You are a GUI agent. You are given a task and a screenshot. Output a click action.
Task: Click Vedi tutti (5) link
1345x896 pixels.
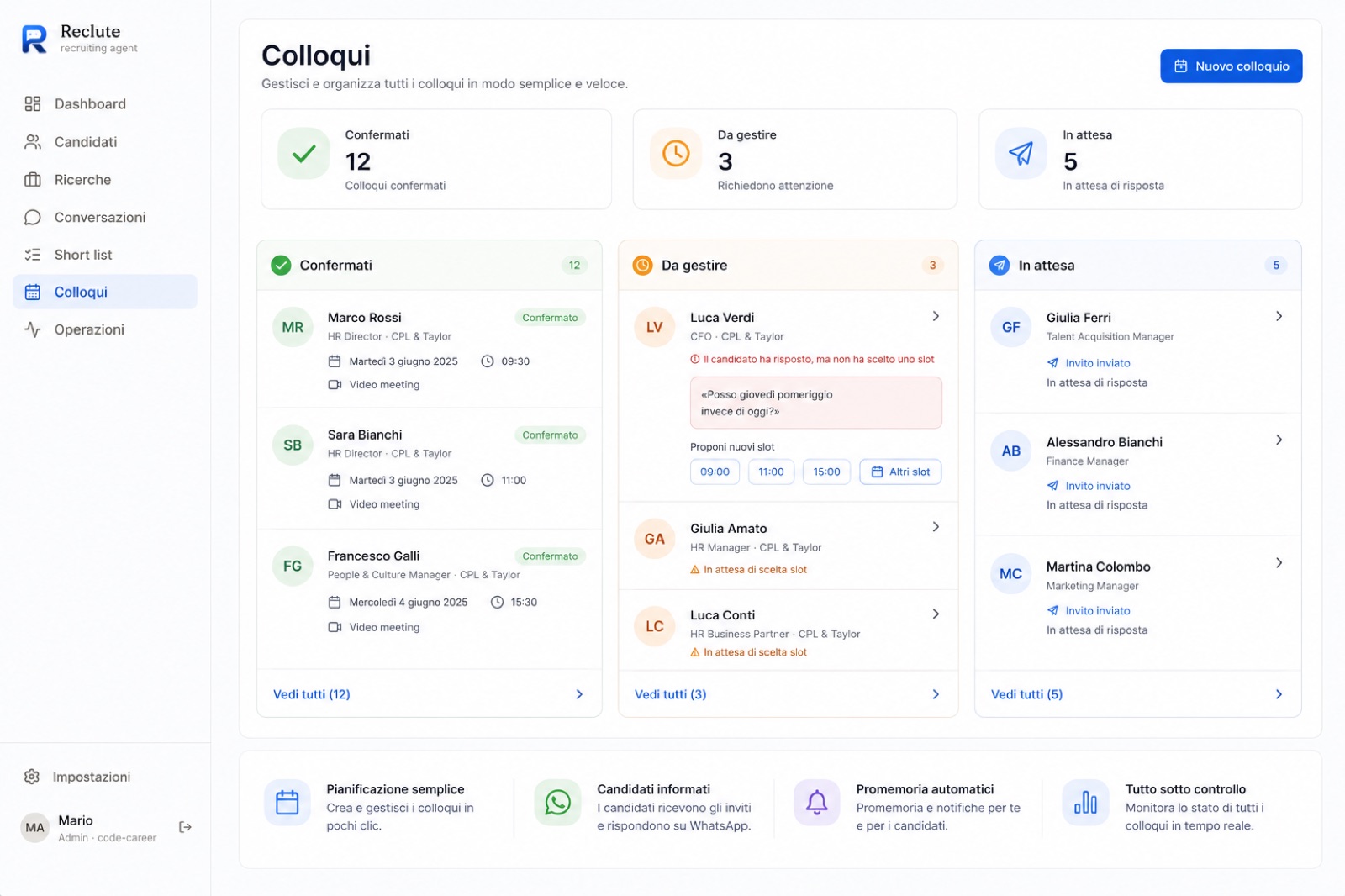1027,694
